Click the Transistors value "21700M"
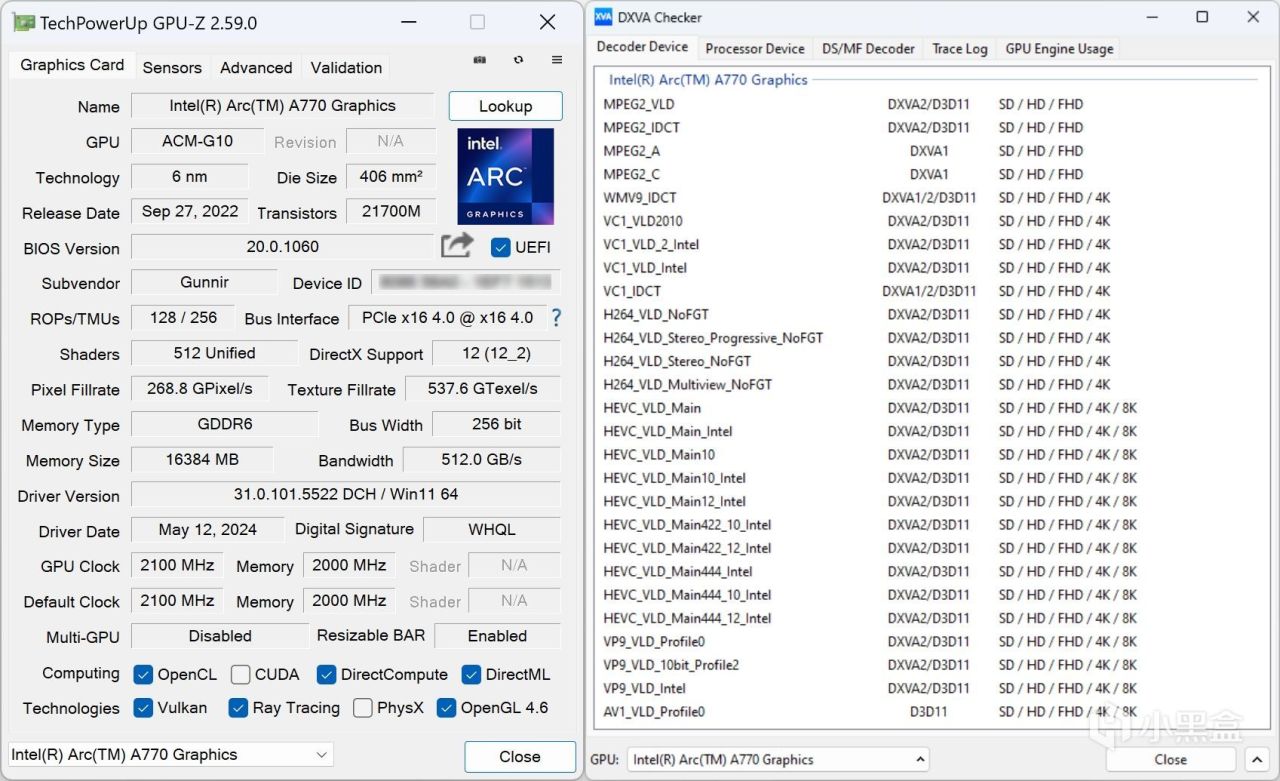 pyautogui.click(x=391, y=212)
